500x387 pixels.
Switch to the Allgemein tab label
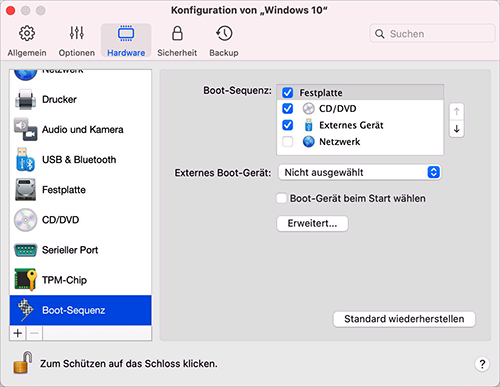27,53
